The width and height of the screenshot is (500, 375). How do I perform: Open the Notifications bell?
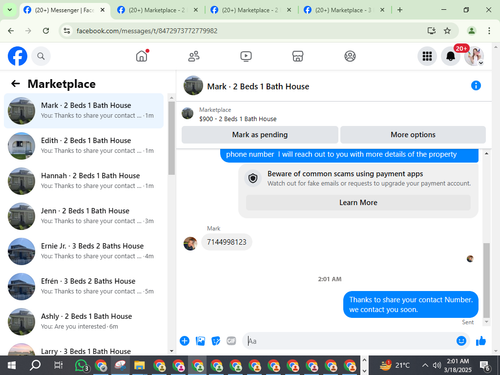point(451,56)
